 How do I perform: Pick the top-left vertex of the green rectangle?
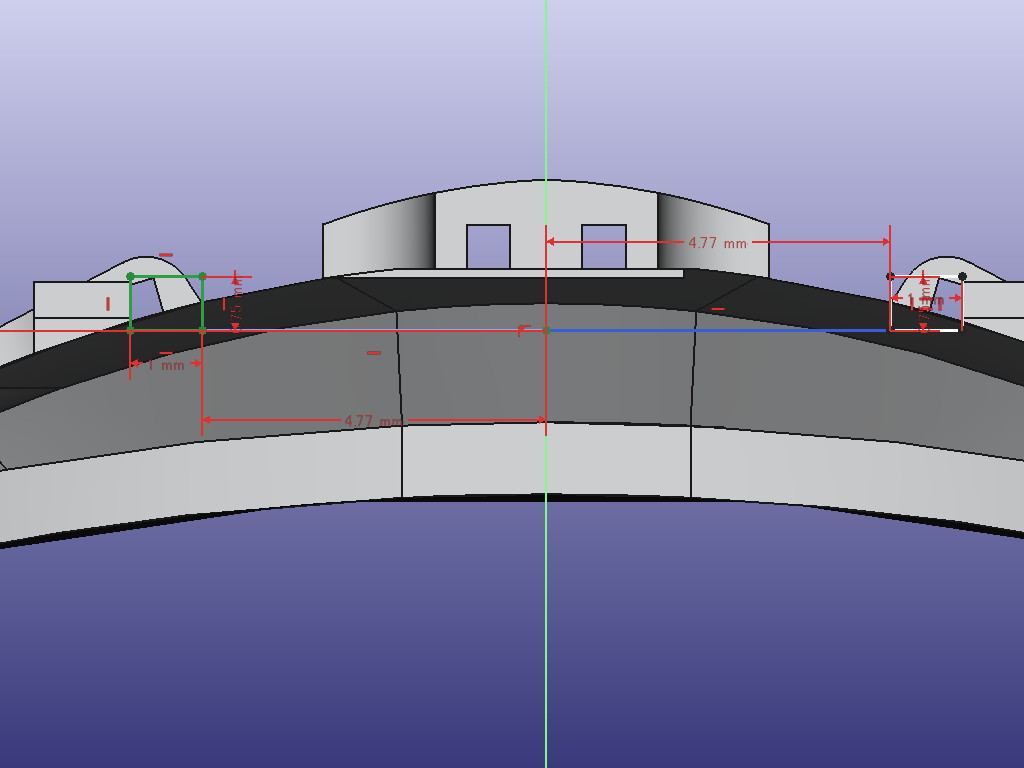130,276
